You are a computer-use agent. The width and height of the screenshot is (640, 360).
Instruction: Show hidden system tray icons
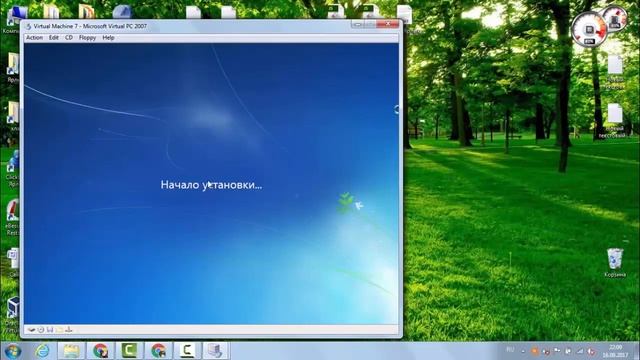(x=523, y=351)
